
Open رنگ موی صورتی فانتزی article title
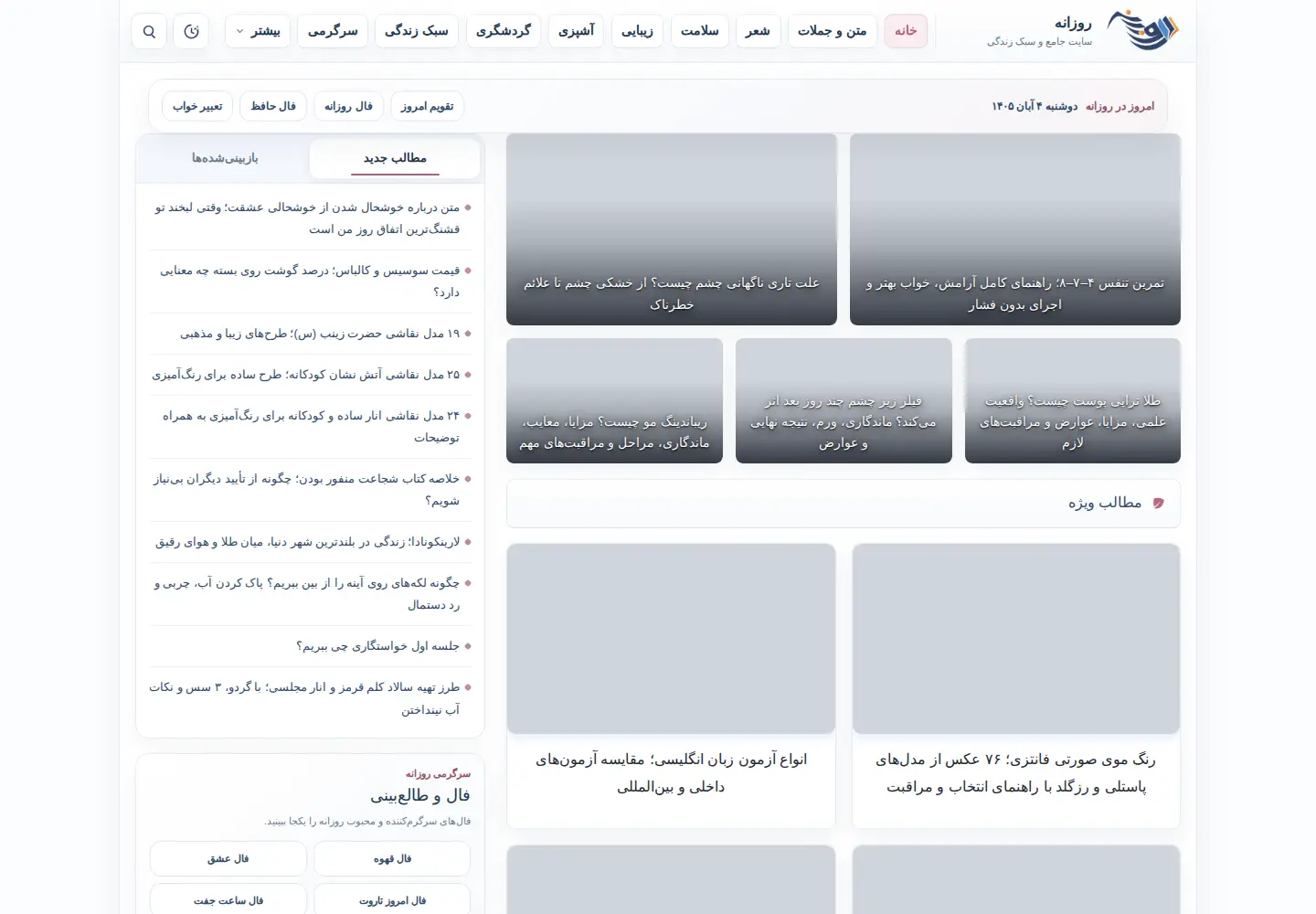tap(1015, 773)
